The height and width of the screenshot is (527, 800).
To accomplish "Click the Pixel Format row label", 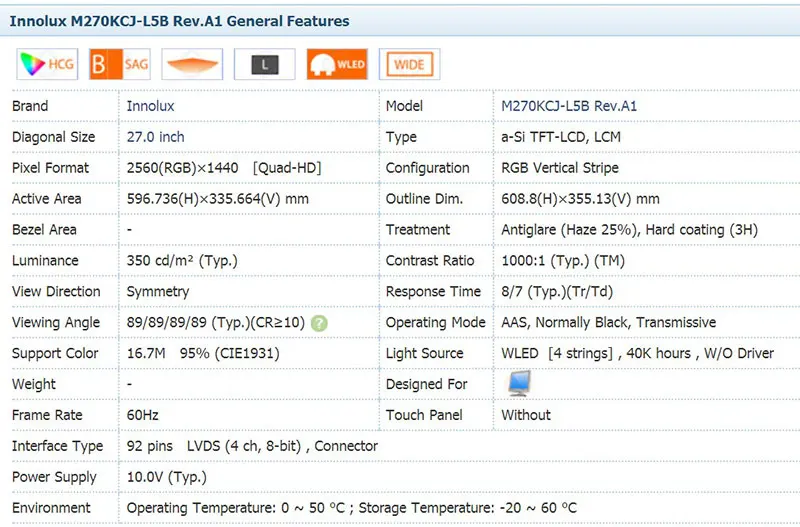I will click(x=51, y=168).
